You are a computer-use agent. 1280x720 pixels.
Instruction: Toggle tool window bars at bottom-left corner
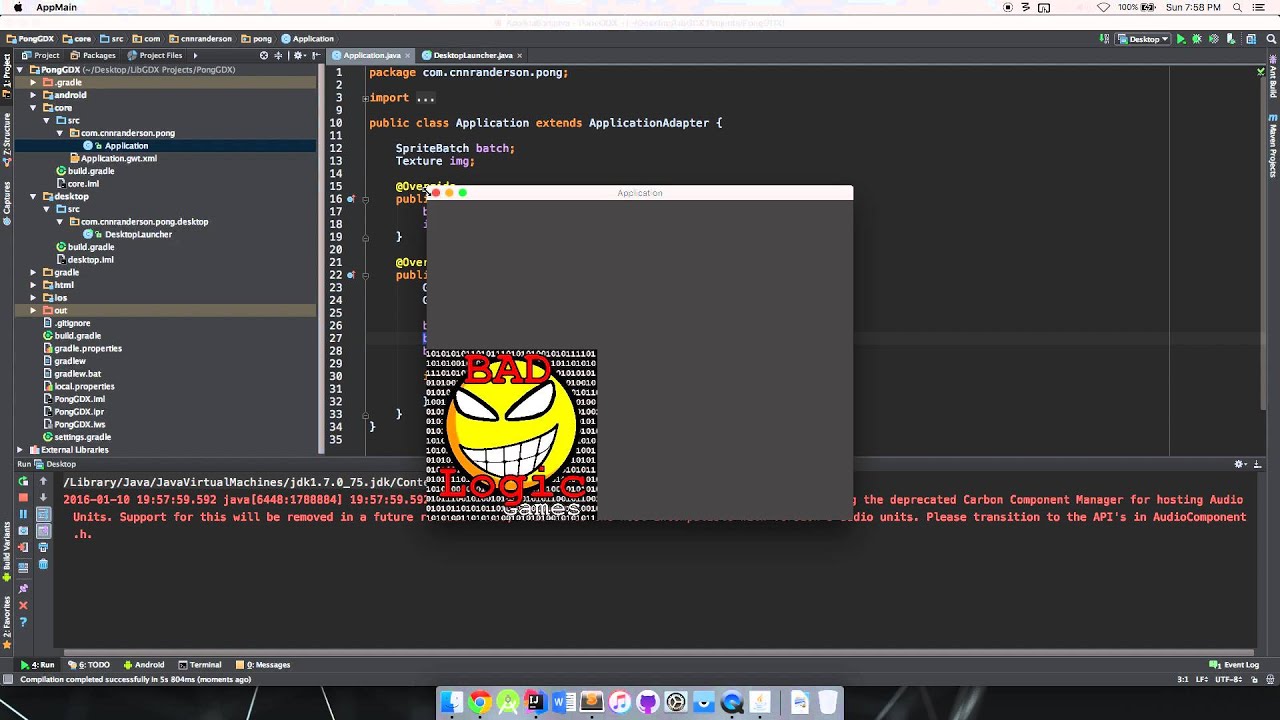point(8,680)
